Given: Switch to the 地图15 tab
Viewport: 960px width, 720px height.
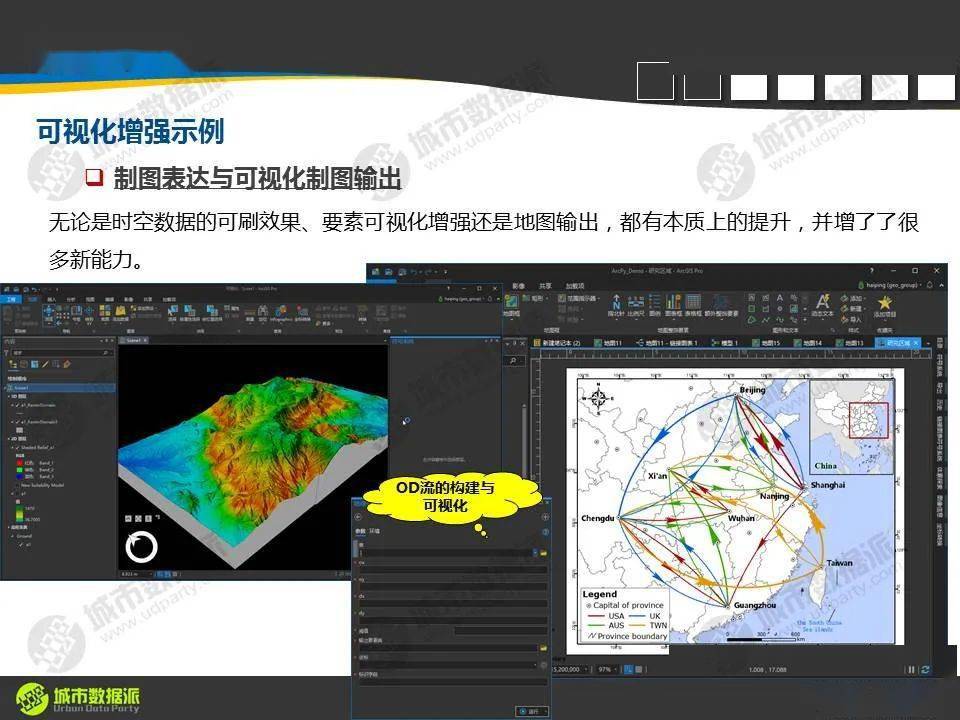Looking at the screenshot, I should click(x=766, y=343).
